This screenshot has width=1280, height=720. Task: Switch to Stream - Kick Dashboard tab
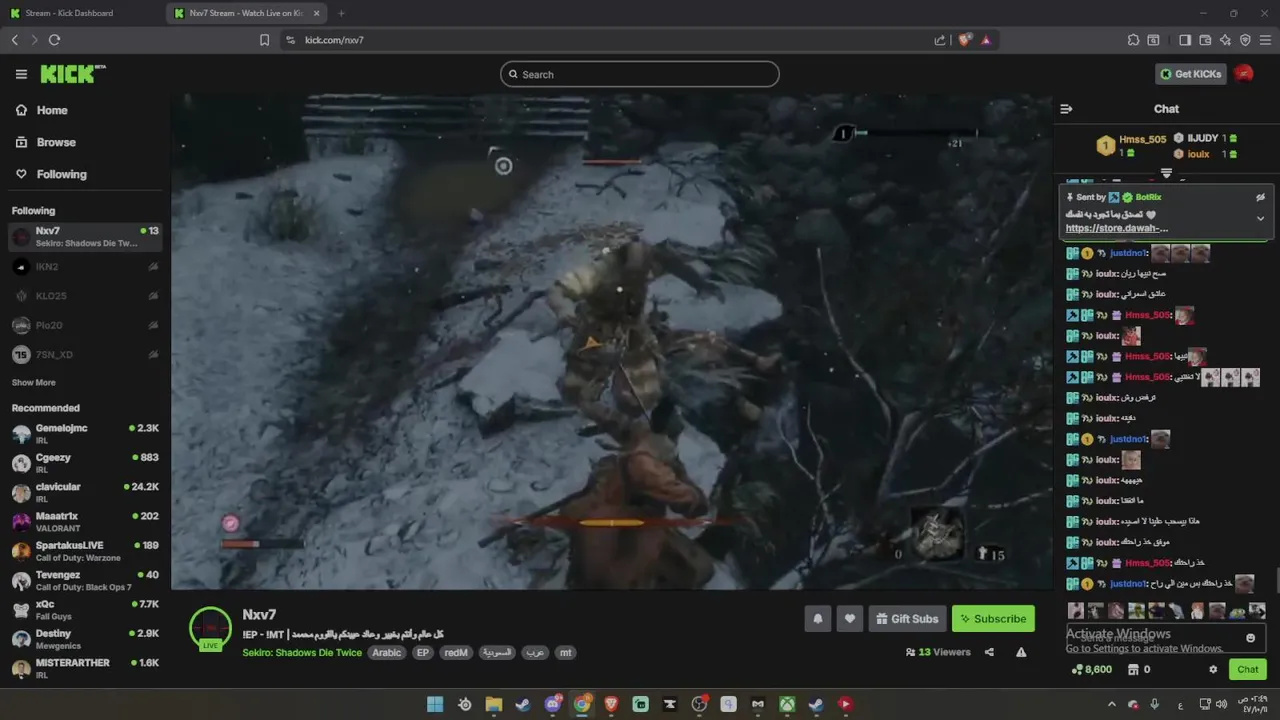(80, 13)
